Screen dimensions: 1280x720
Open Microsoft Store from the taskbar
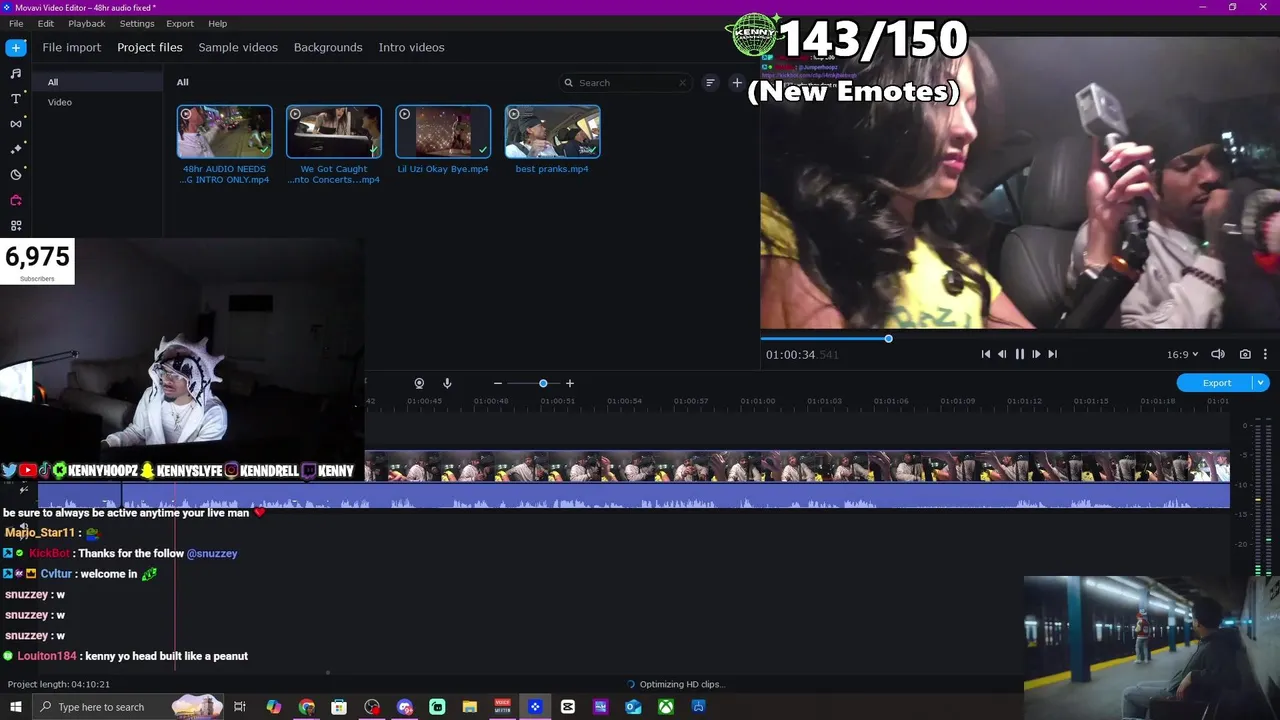(339, 707)
